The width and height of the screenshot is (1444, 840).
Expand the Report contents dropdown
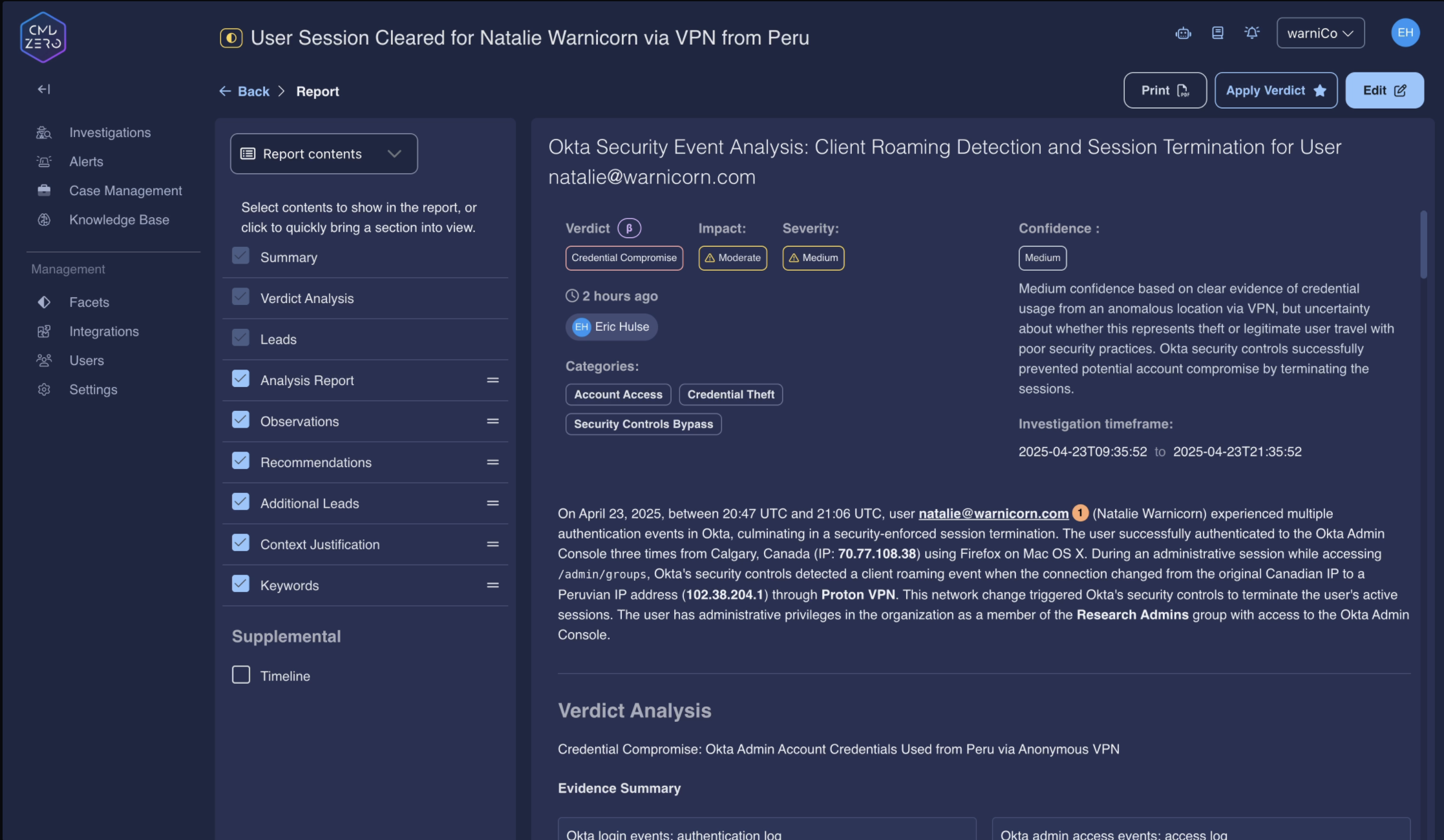coord(324,154)
